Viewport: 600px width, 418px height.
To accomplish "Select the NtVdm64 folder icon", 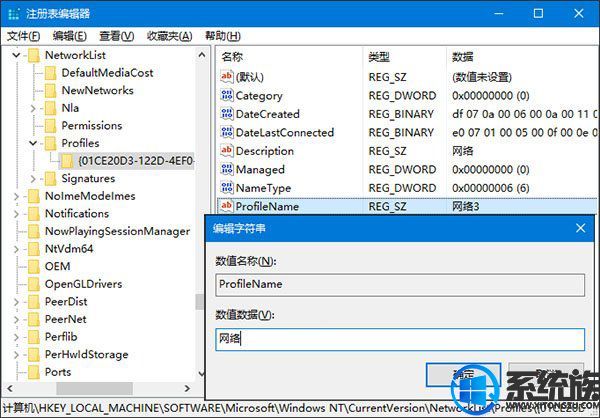I will (x=34, y=249).
